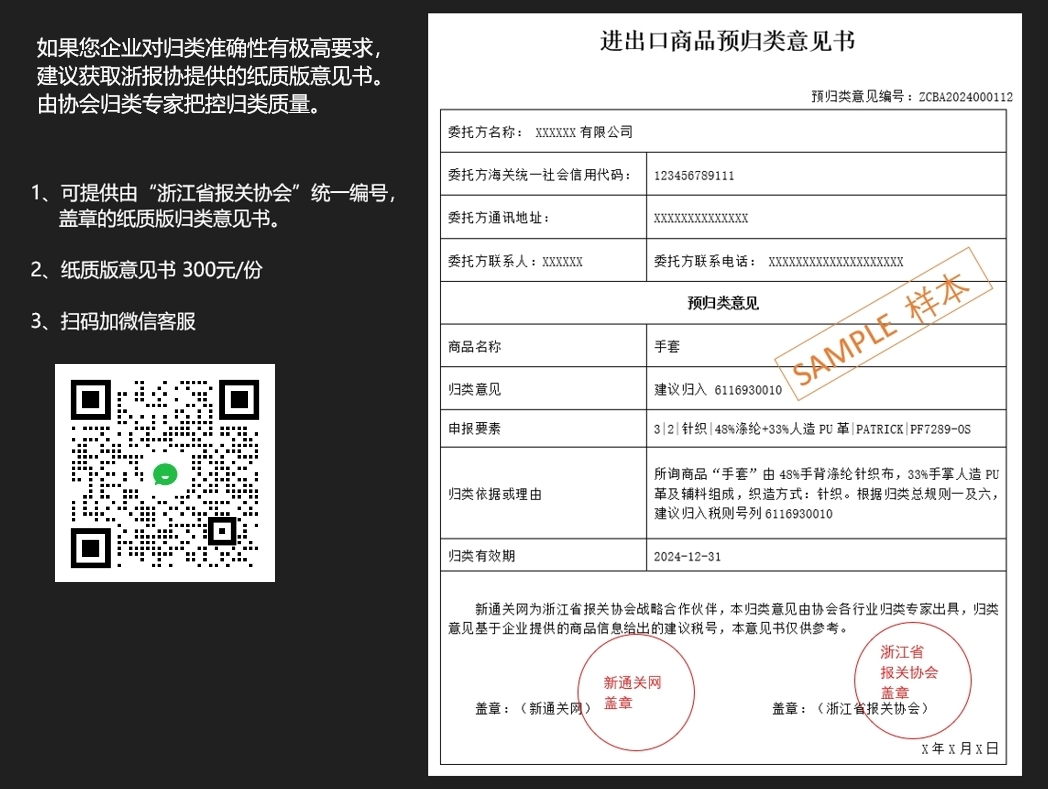Click the intro paragraph about 归类准确性
Screen dimensions: 1048x789
click(x=211, y=76)
